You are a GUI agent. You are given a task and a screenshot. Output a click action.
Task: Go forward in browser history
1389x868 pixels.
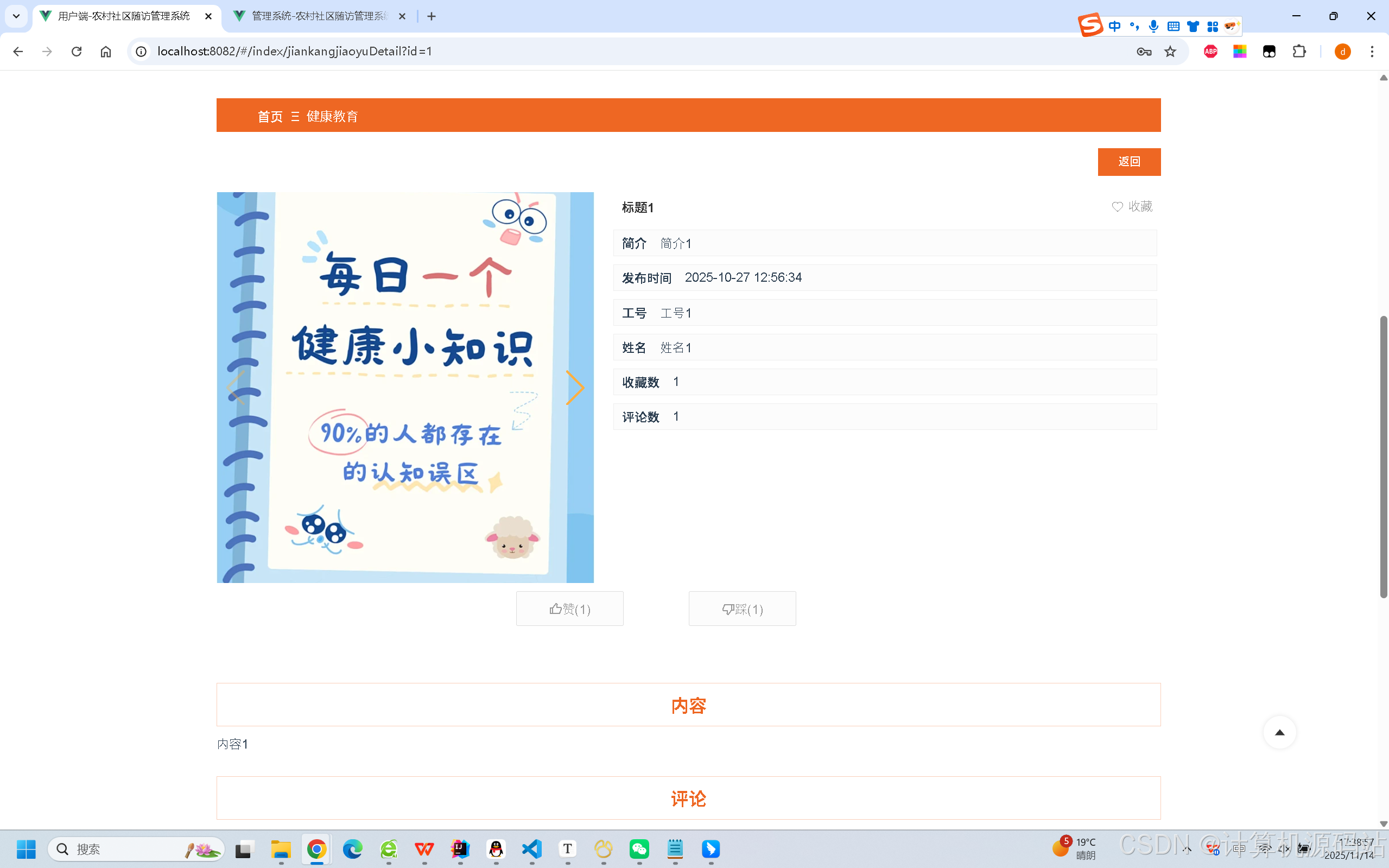click(x=47, y=52)
